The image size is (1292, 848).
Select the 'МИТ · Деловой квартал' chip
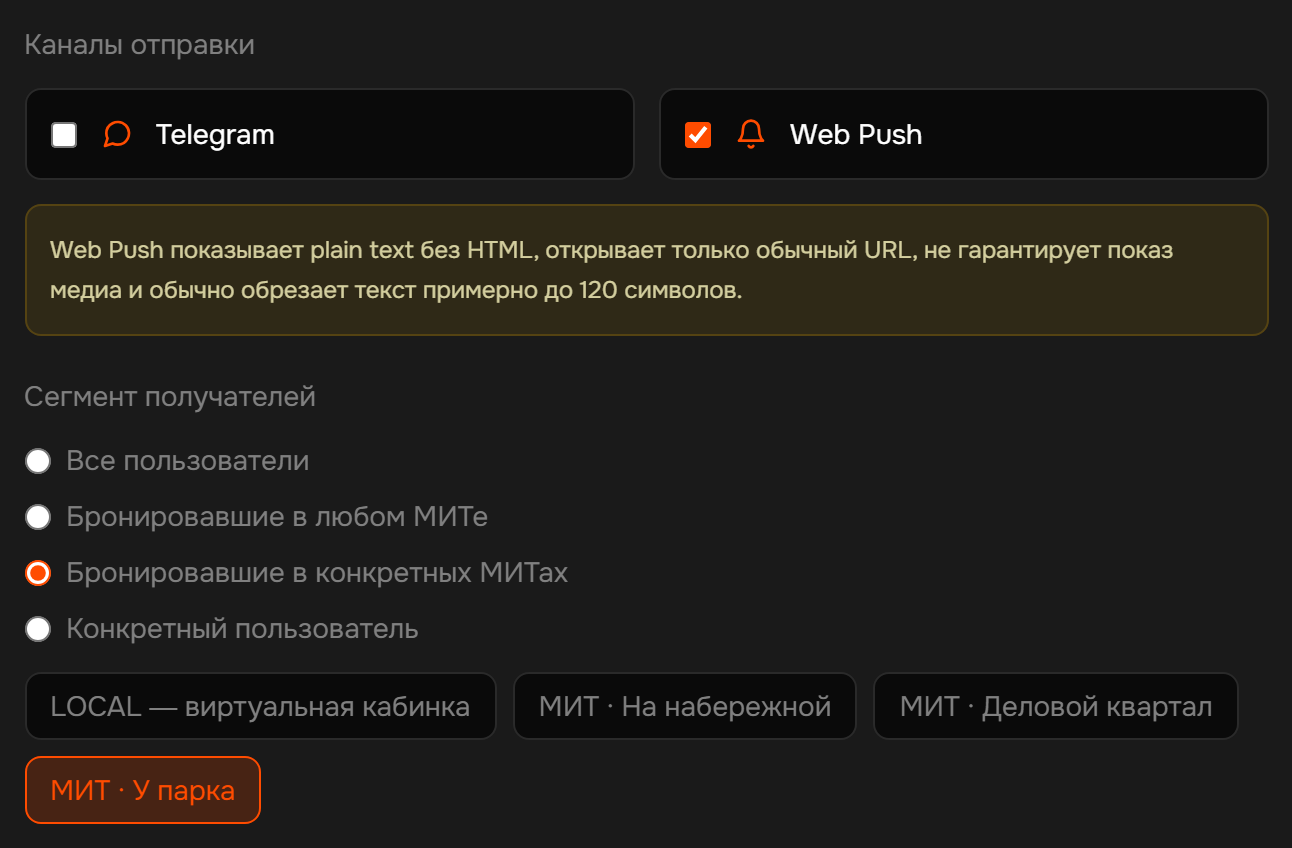click(1056, 706)
